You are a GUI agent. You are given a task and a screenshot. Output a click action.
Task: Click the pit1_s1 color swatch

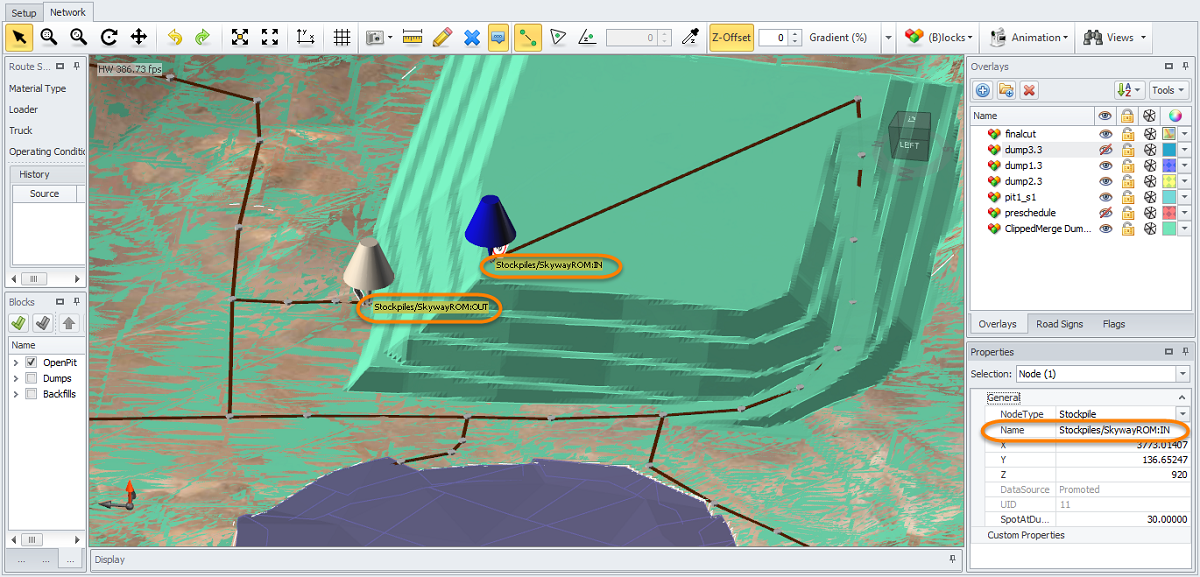(1168, 197)
